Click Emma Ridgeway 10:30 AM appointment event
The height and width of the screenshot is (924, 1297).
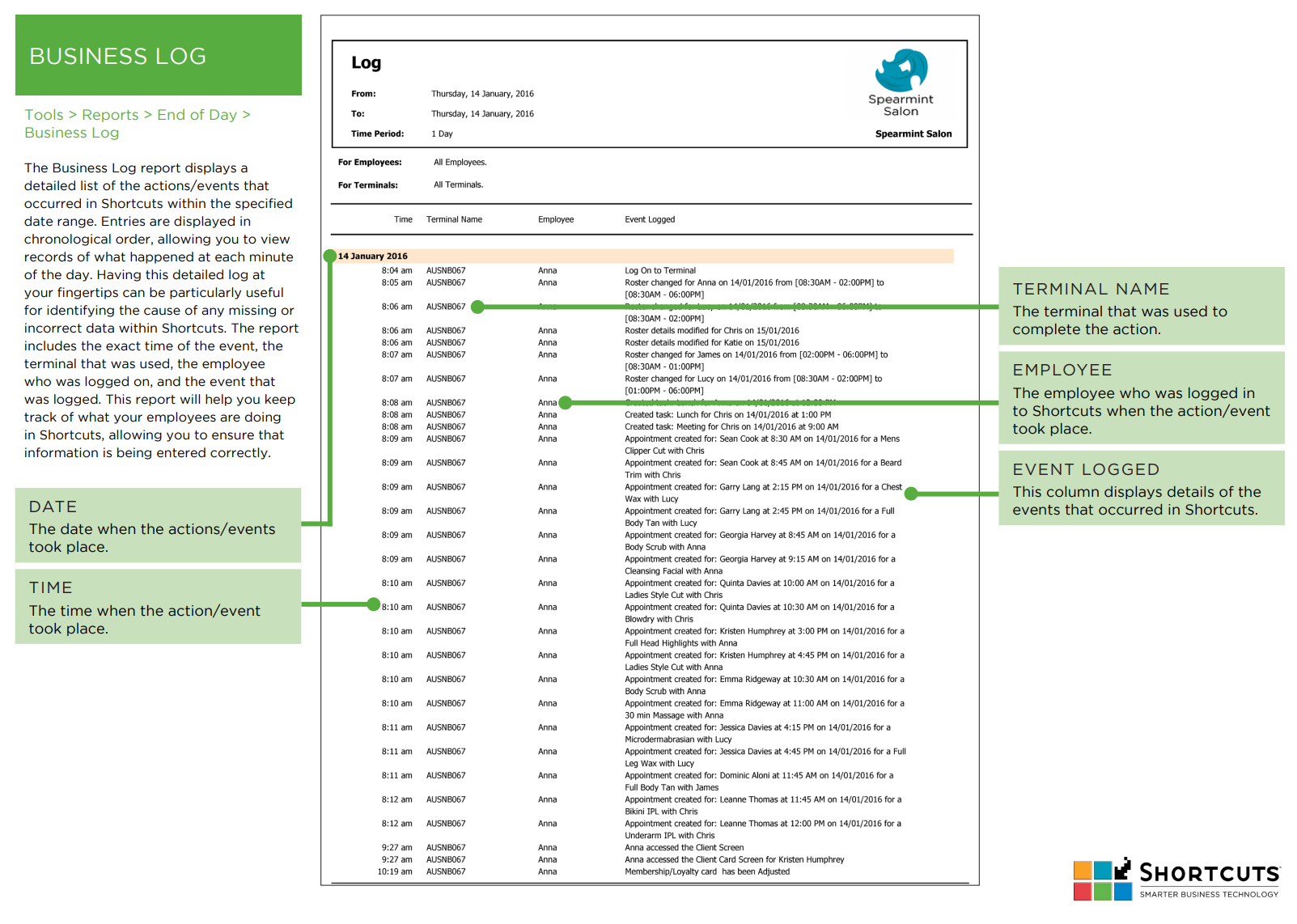[765, 685]
